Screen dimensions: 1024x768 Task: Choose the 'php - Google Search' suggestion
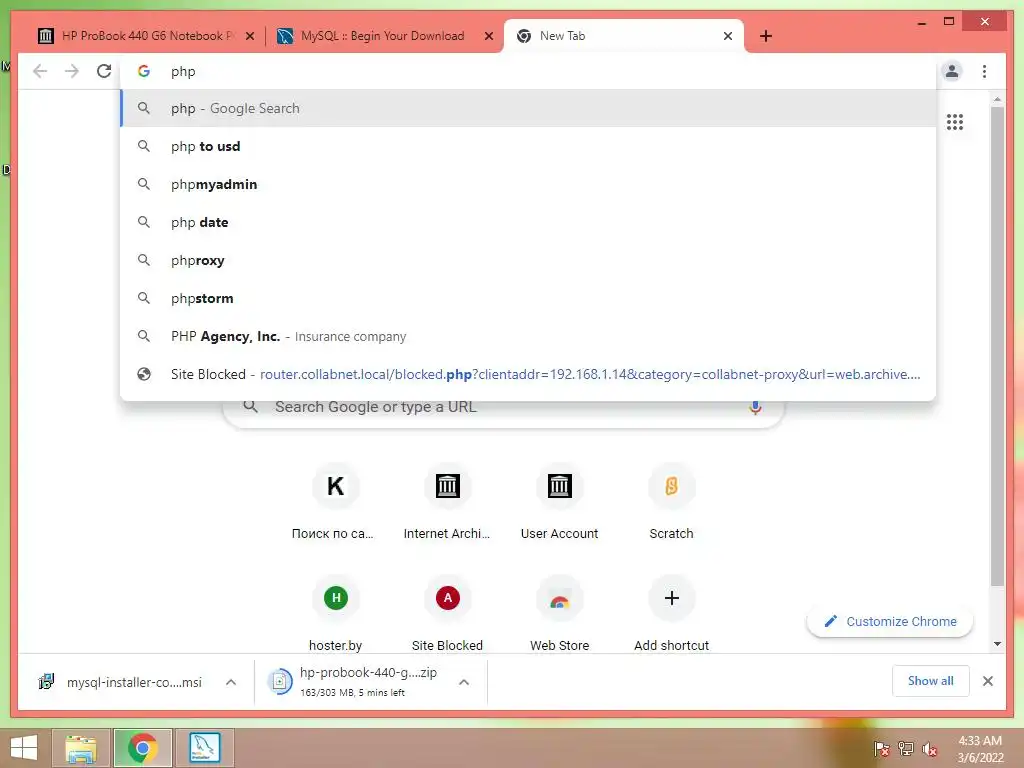click(528, 108)
